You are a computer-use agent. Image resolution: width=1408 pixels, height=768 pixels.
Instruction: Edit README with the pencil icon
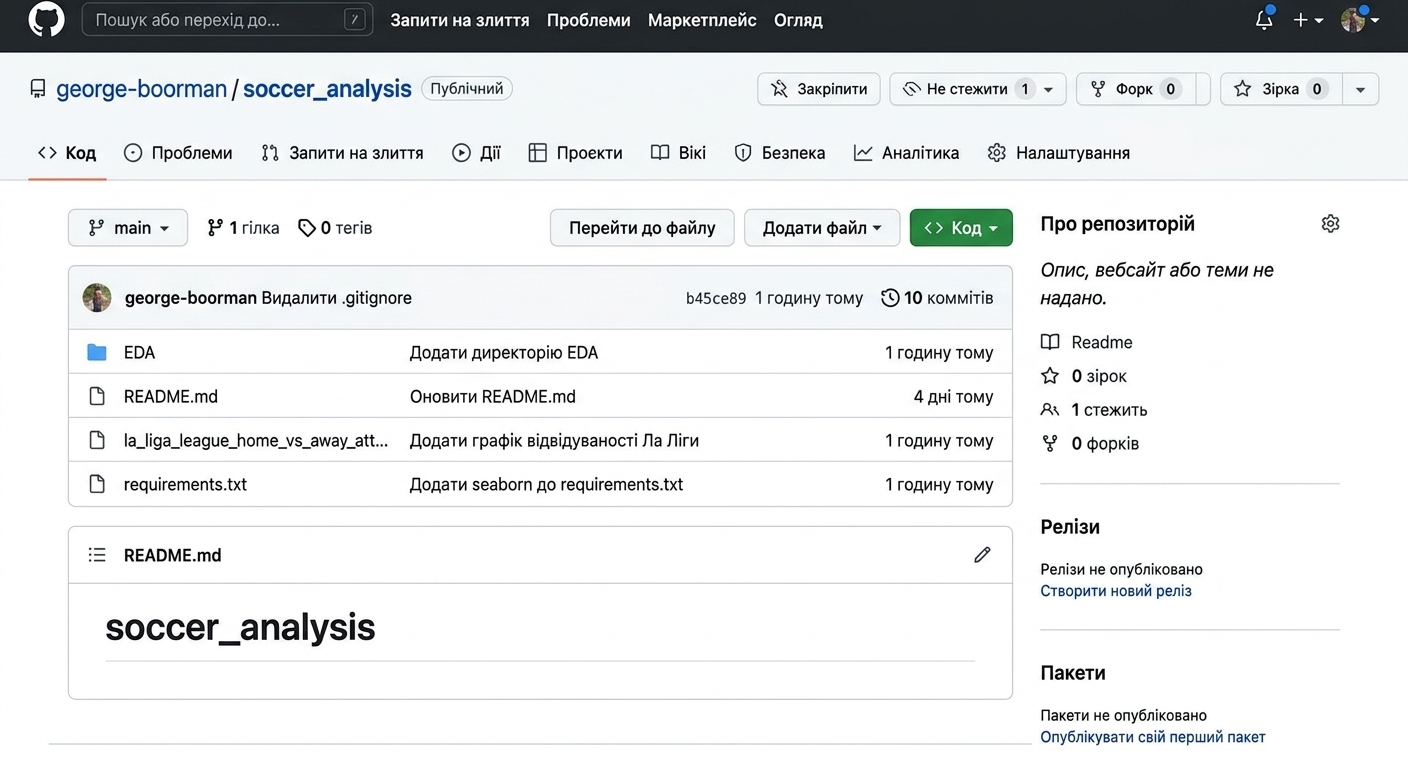pos(982,555)
